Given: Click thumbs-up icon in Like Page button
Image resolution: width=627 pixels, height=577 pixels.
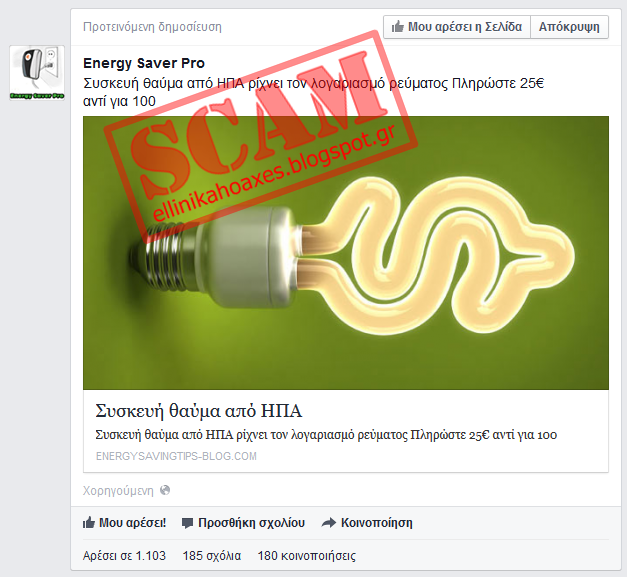Looking at the screenshot, I should pyautogui.click(x=397, y=27).
